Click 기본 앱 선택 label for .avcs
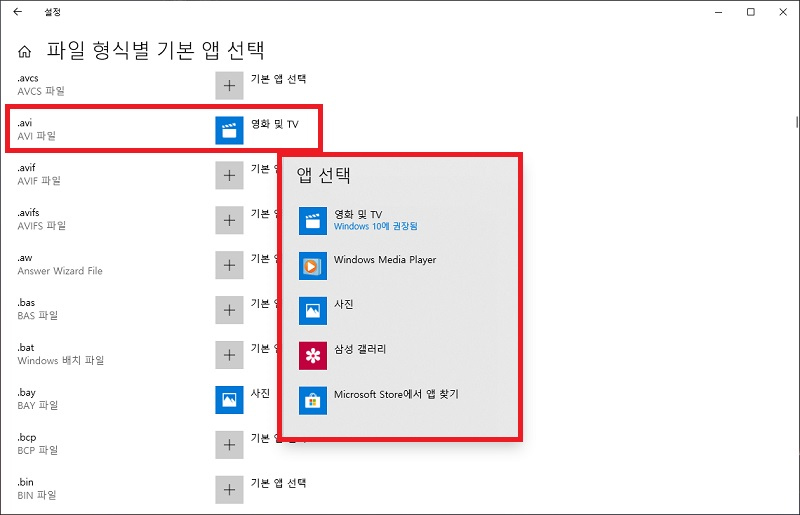800x515 pixels. click(x=278, y=79)
